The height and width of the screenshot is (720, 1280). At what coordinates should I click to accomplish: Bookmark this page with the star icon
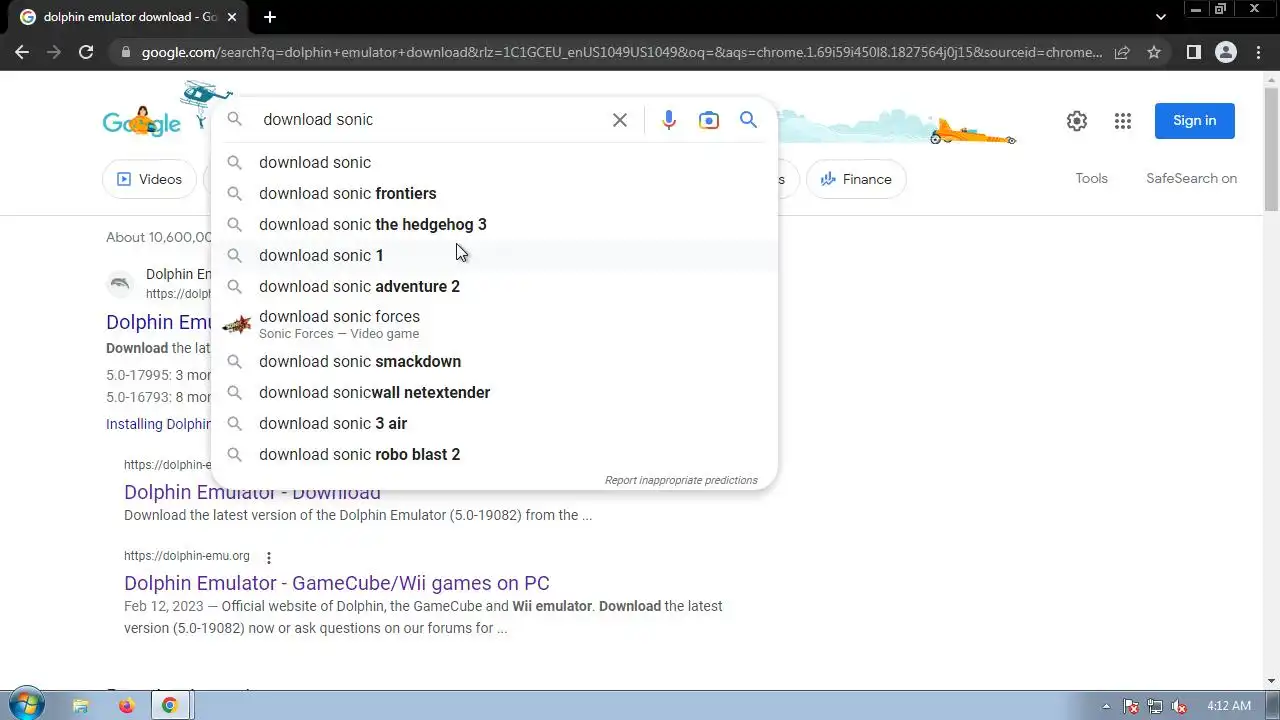click(x=1154, y=52)
